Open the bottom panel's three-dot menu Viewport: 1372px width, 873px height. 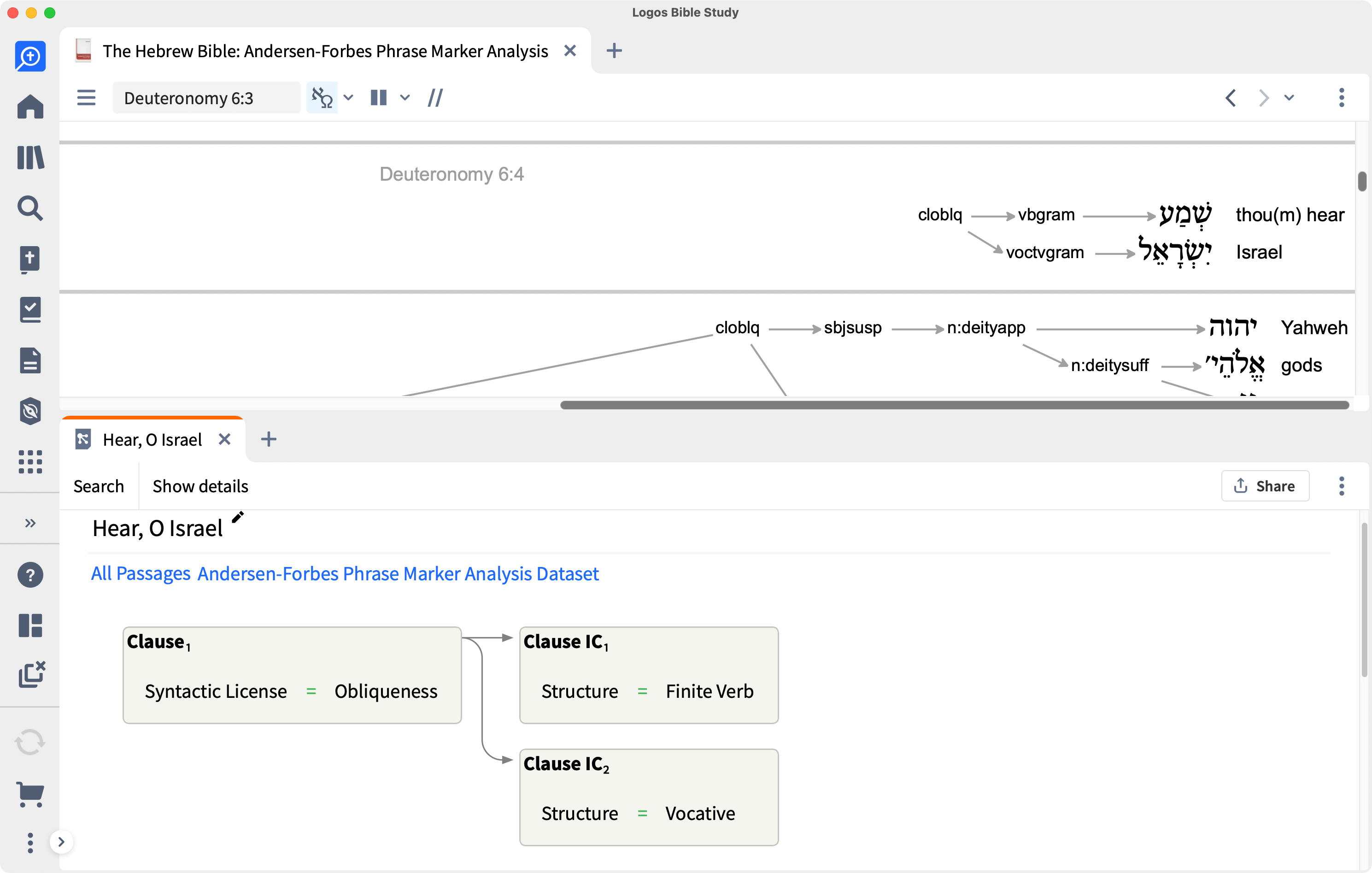1342,486
